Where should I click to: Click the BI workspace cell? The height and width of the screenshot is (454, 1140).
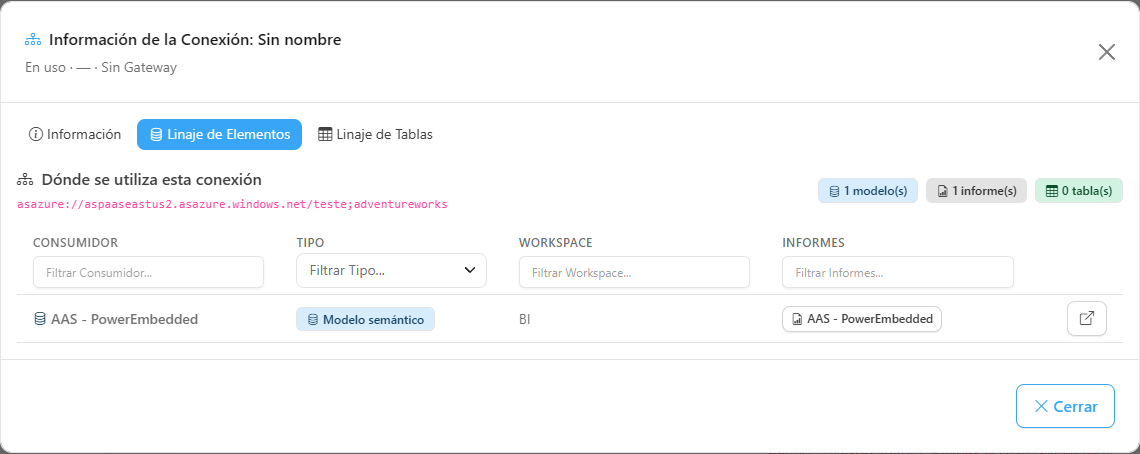(x=525, y=319)
